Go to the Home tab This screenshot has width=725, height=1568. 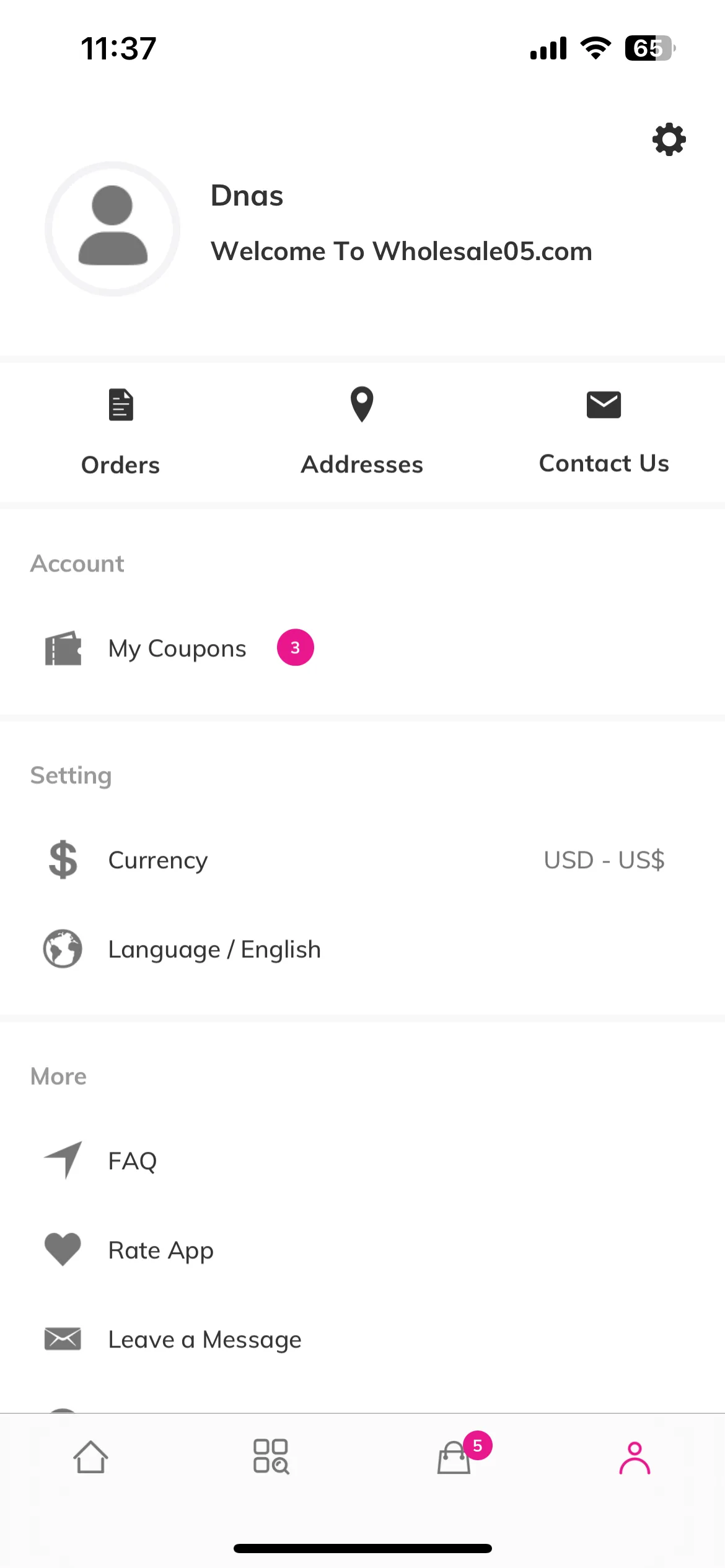[91, 1457]
